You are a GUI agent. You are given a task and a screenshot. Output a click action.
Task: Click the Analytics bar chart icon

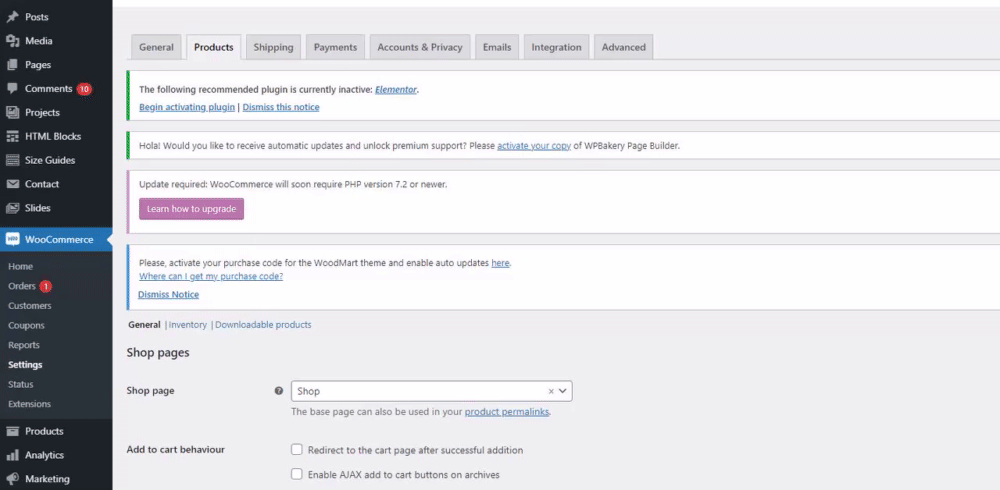point(12,455)
